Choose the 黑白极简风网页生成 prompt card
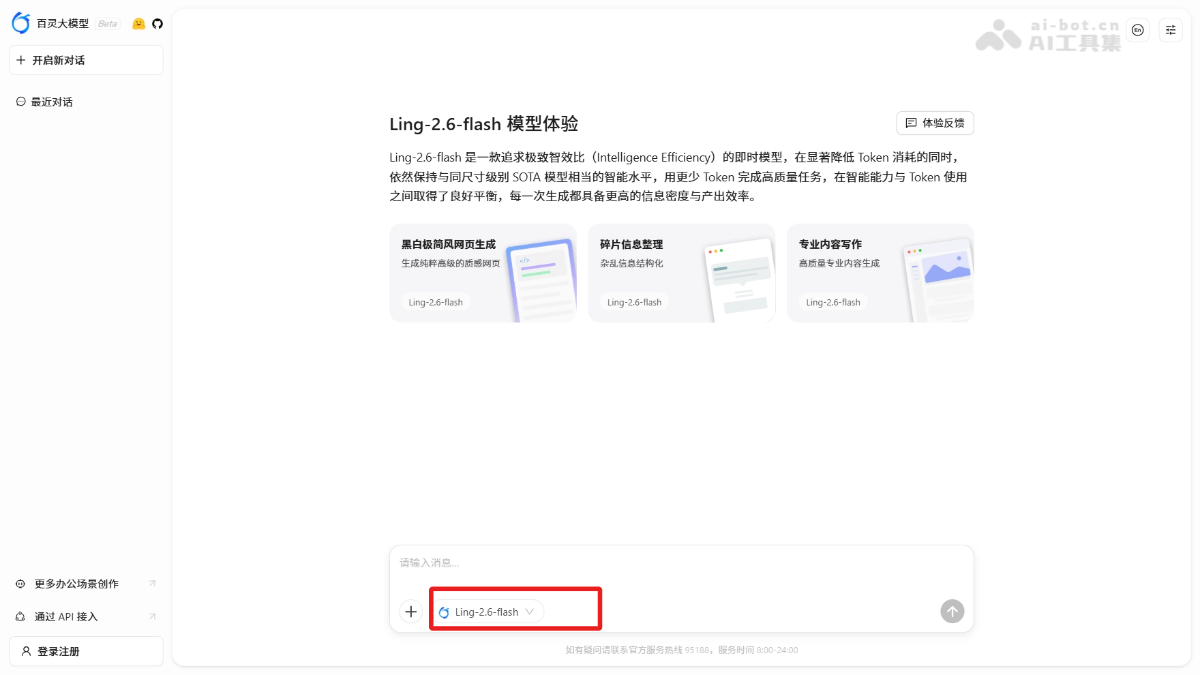The height and width of the screenshot is (675, 1200). pyautogui.click(x=482, y=273)
